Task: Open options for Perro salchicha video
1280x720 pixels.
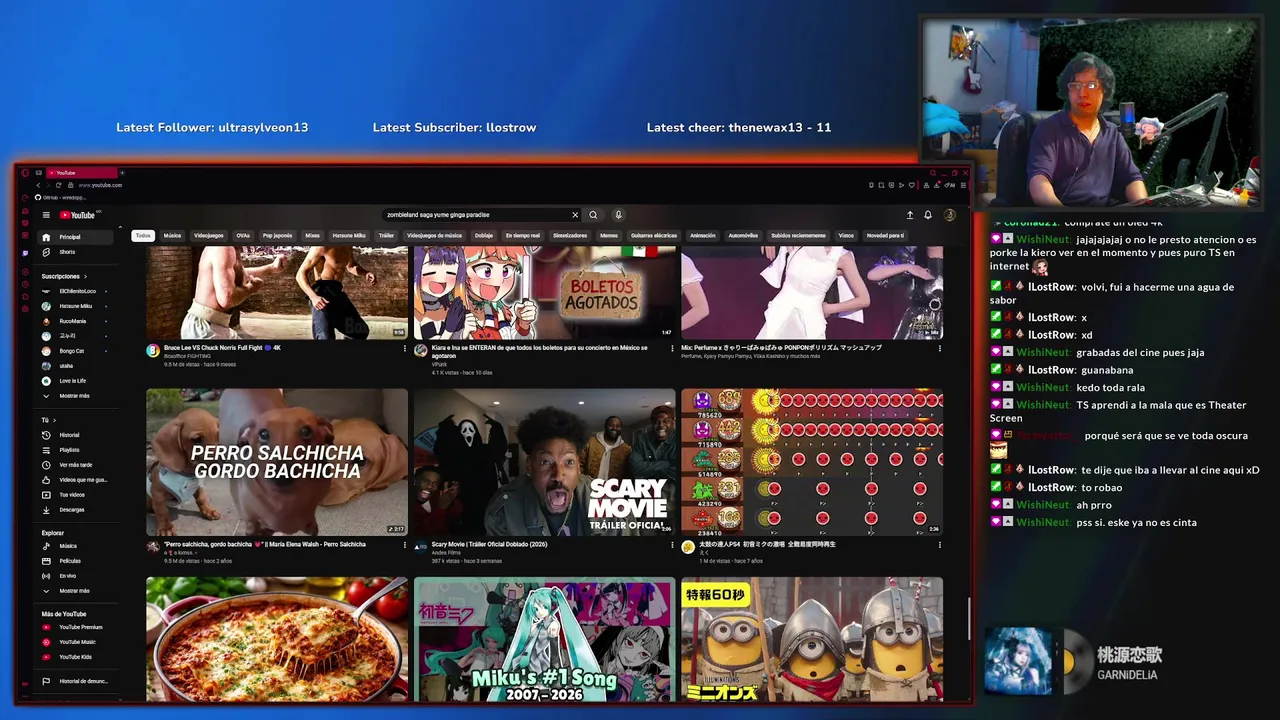Action: 405,545
